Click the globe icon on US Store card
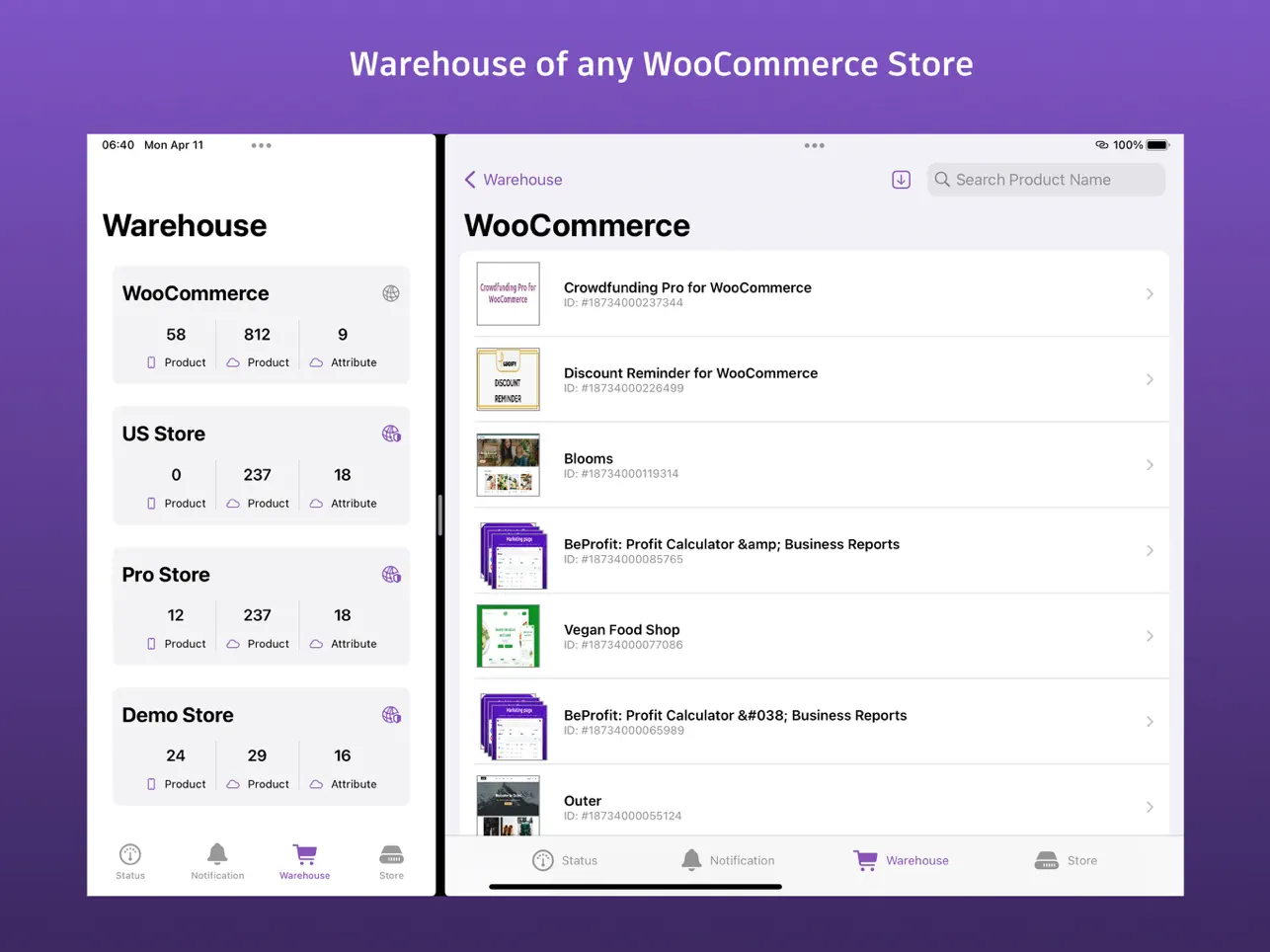The width and height of the screenshot is (1270, 952). pyautogui.click(x=391, y=434)
